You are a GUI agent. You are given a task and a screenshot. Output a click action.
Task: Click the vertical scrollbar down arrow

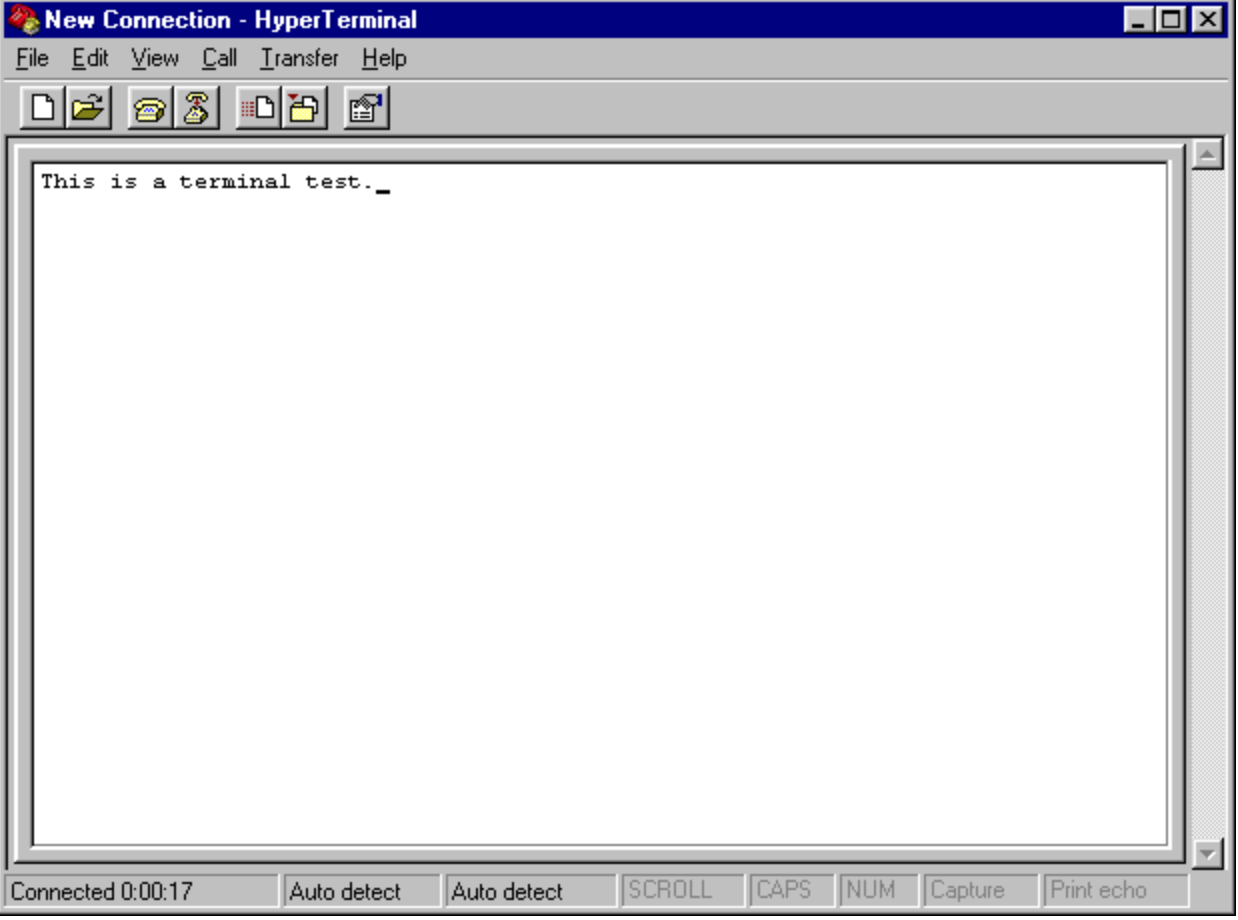tap(1209, 854)
